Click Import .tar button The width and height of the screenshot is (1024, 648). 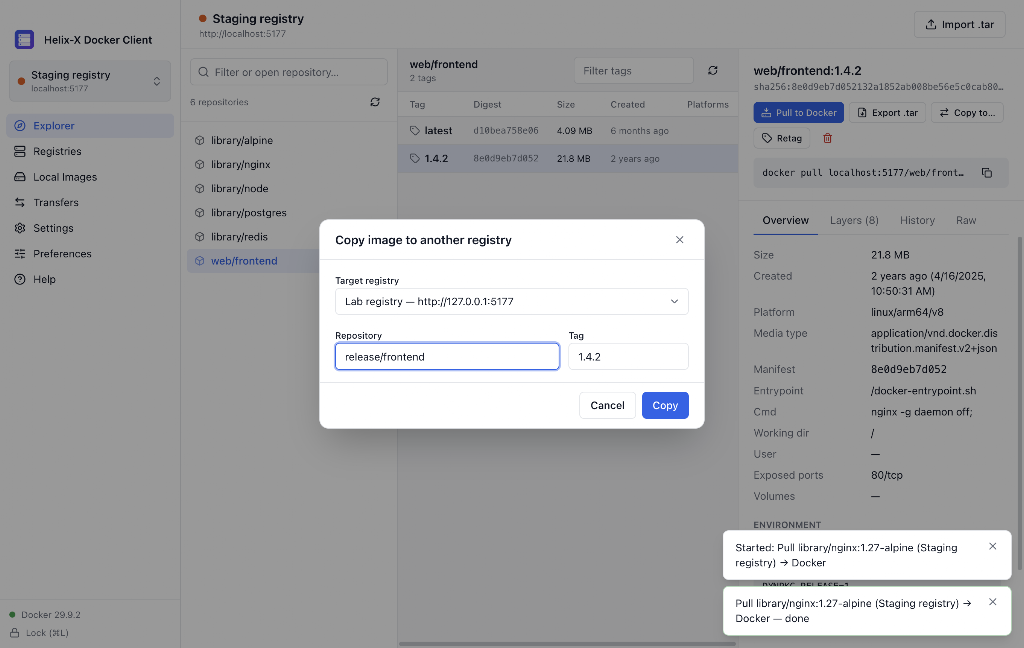click(x=959, y=25)
